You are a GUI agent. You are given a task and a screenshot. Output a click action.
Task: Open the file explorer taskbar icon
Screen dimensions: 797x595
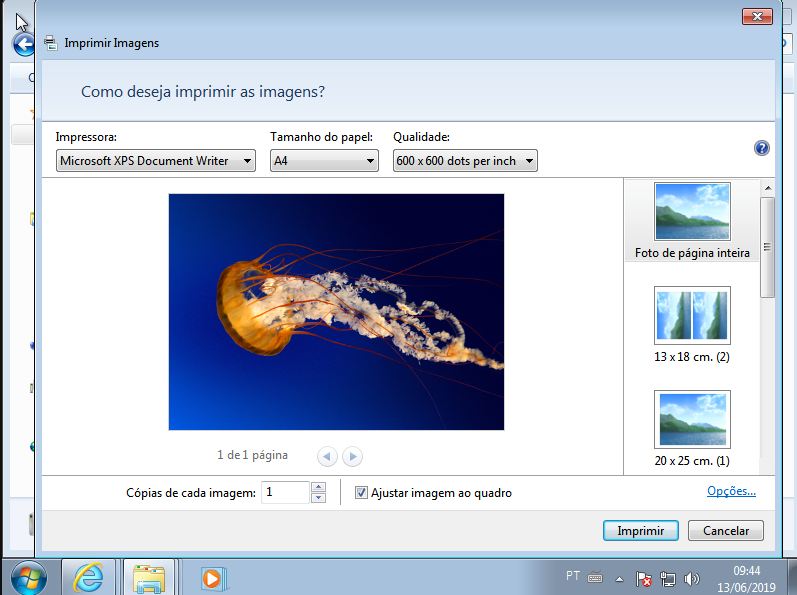149,578
